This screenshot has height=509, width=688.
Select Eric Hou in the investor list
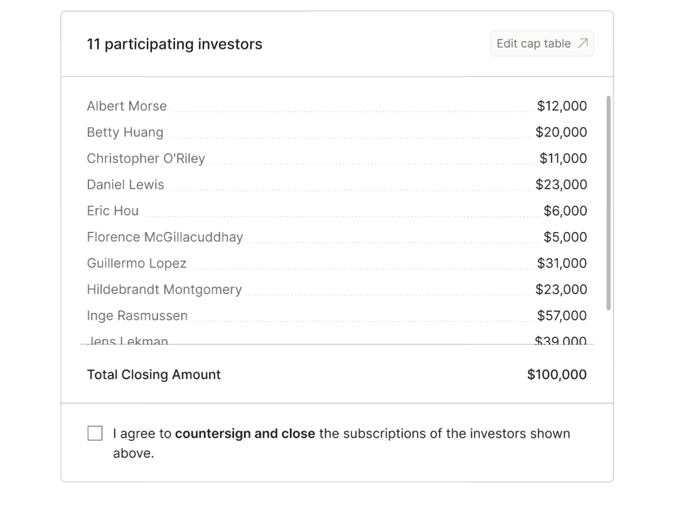tap(113, 211)
